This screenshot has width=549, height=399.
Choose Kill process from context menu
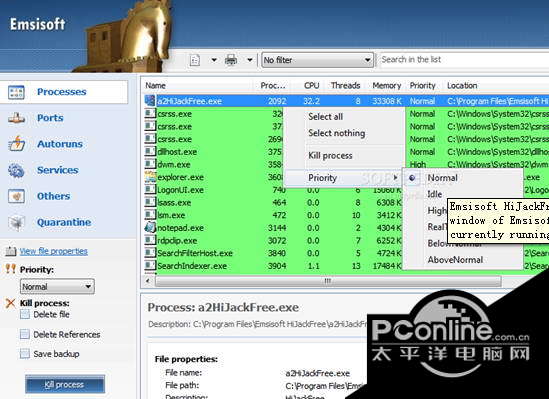(330, 155)
